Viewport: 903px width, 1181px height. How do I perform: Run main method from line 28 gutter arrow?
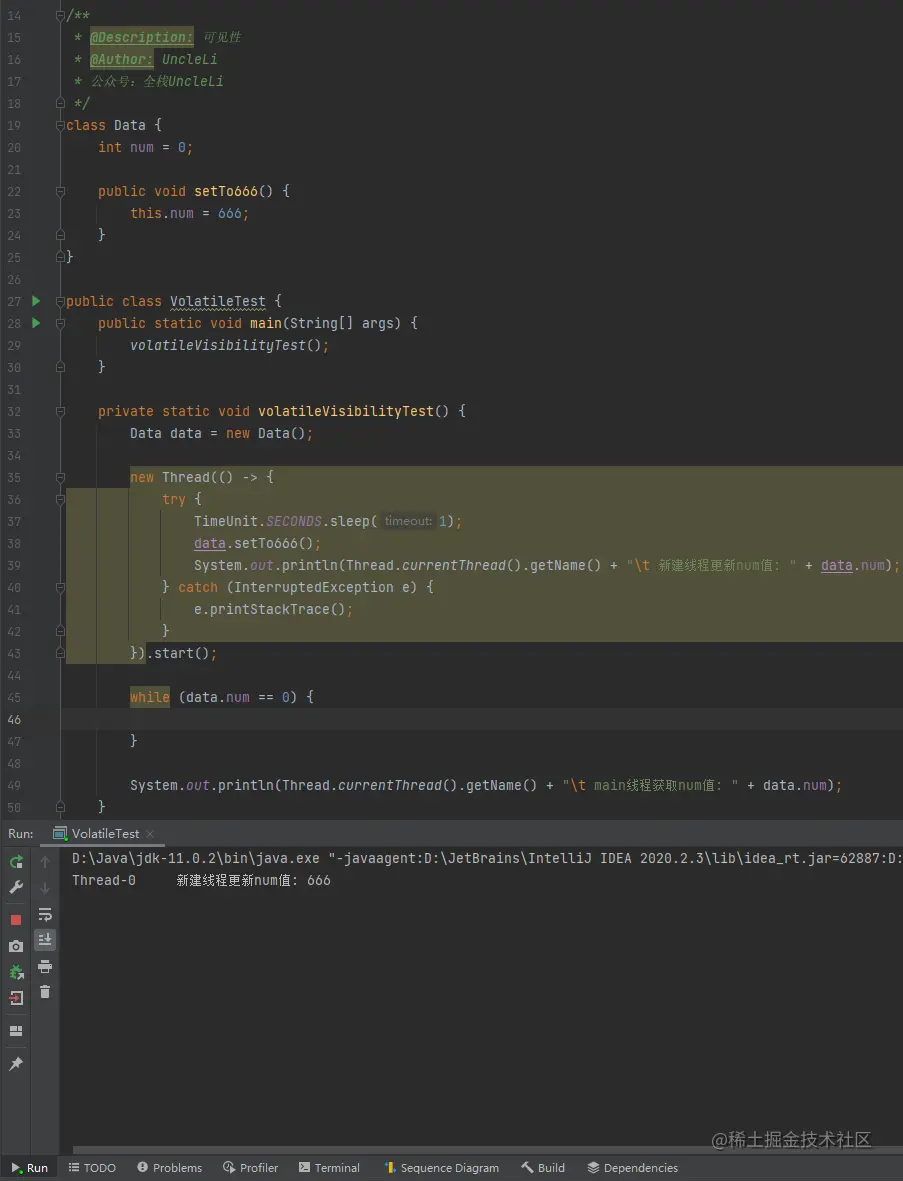coord(35,323)
